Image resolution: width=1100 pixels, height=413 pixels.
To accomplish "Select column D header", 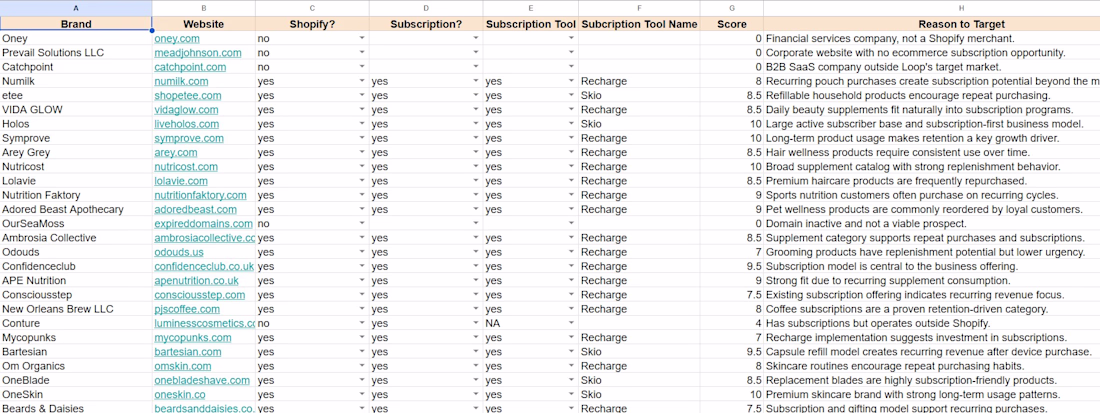I will tap(426, 8).
